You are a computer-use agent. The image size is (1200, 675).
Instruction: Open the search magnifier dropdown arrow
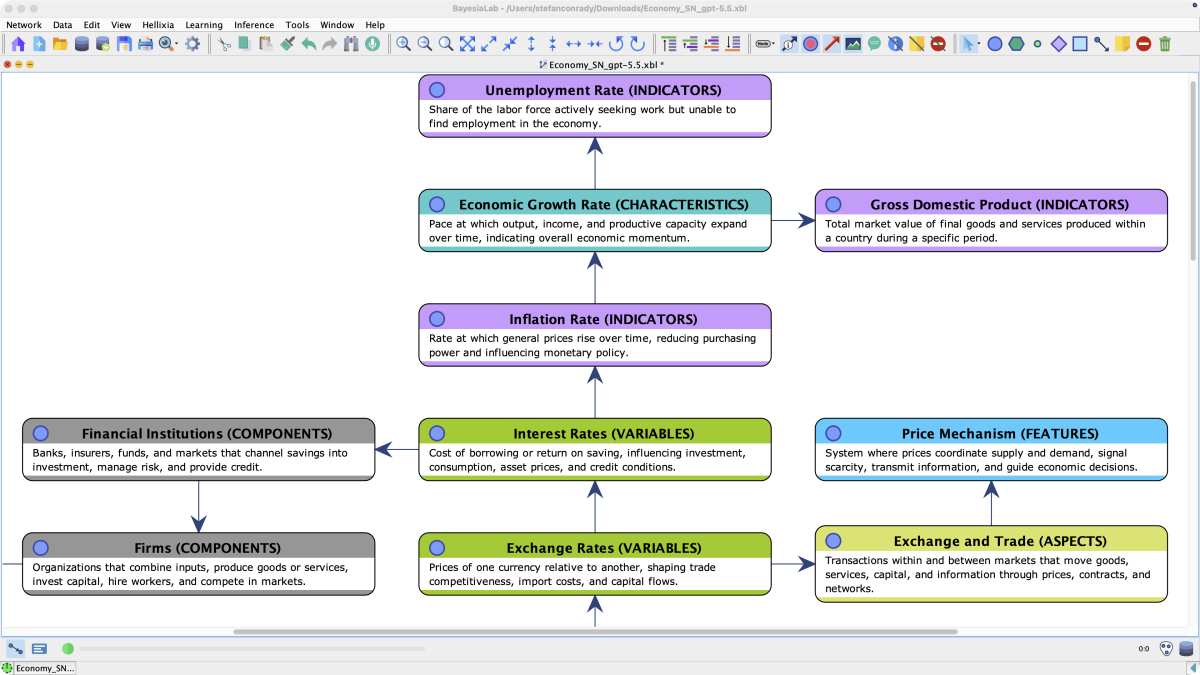click(176, 44)
